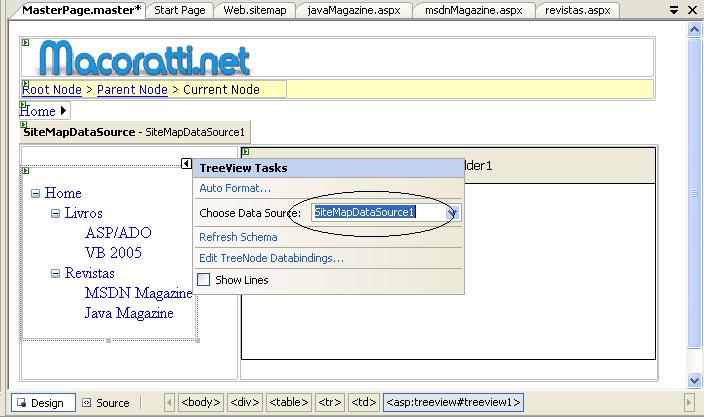Viewport: 704px width, 418px height.
Task: Close the active document tab
Action: tap(692, 10)
